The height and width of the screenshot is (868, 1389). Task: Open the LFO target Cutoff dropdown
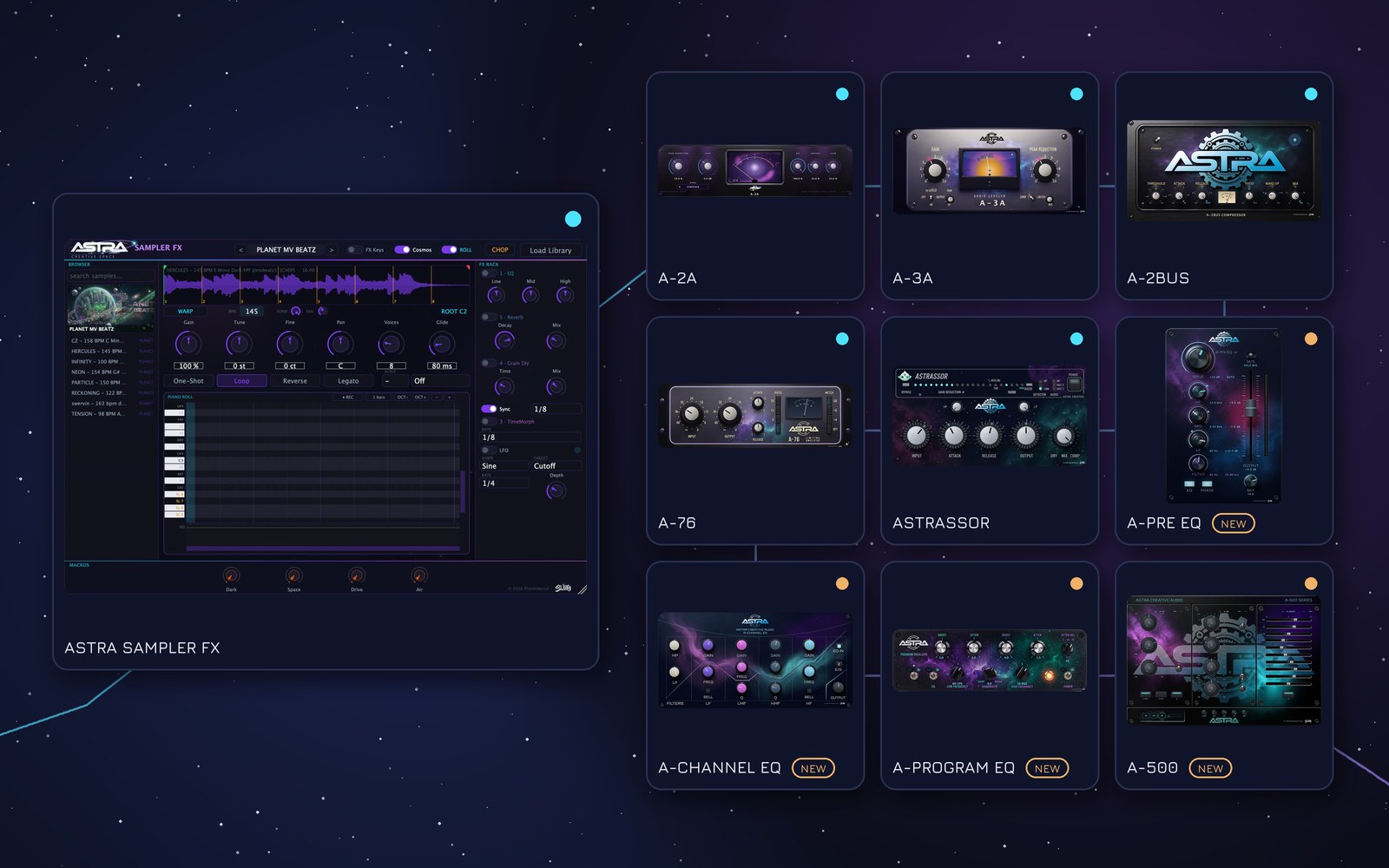coord(556,466)
